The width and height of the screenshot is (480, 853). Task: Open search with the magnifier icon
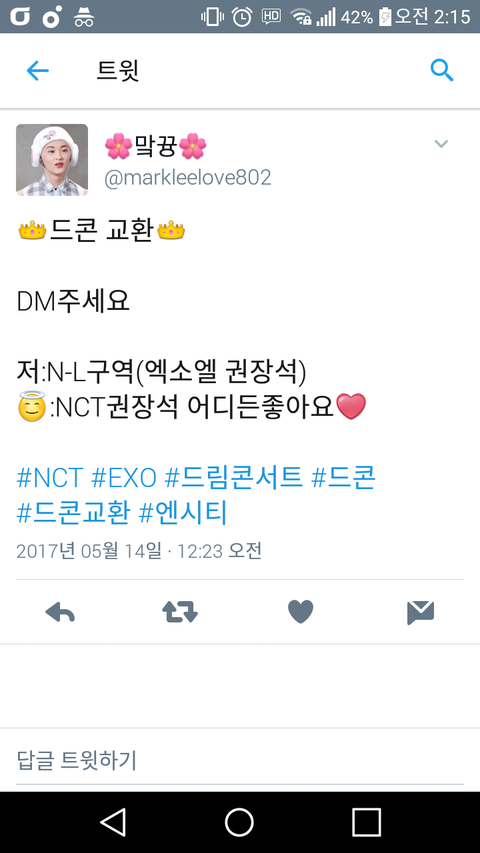coord(441,71)
